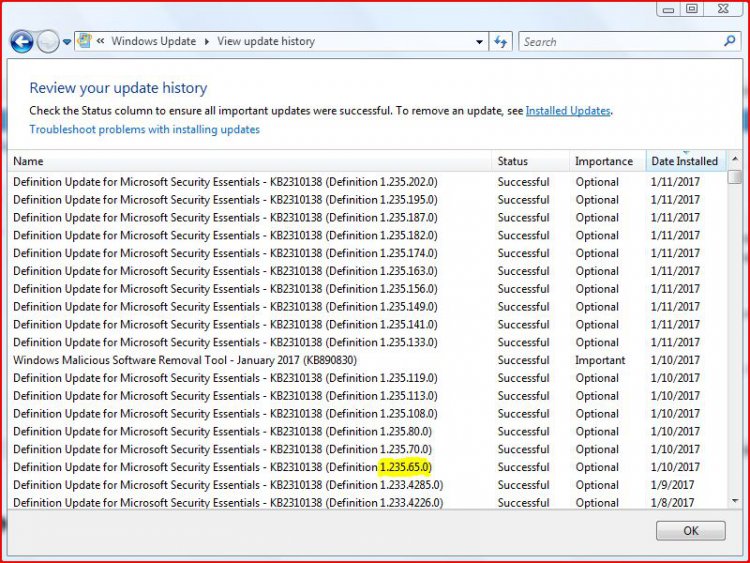The width and height of the screenshot is (750, 563).
Task: Sort by the Importance column header
Action: click(x=607, y=161)
